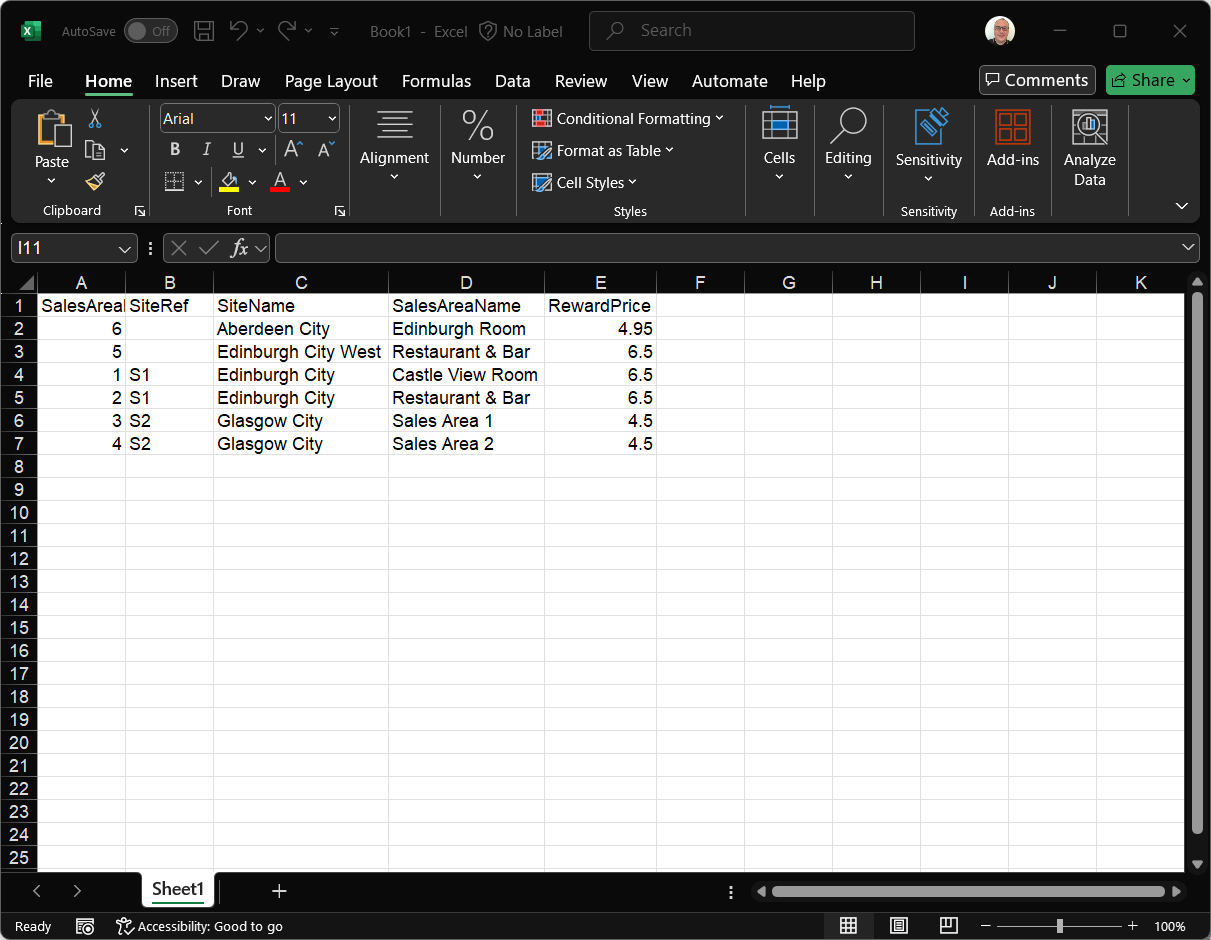The width and height of the screenshot is (1211, 940).
Task: Switch to Page Layout view in status bar
Action: click(898, 926)
